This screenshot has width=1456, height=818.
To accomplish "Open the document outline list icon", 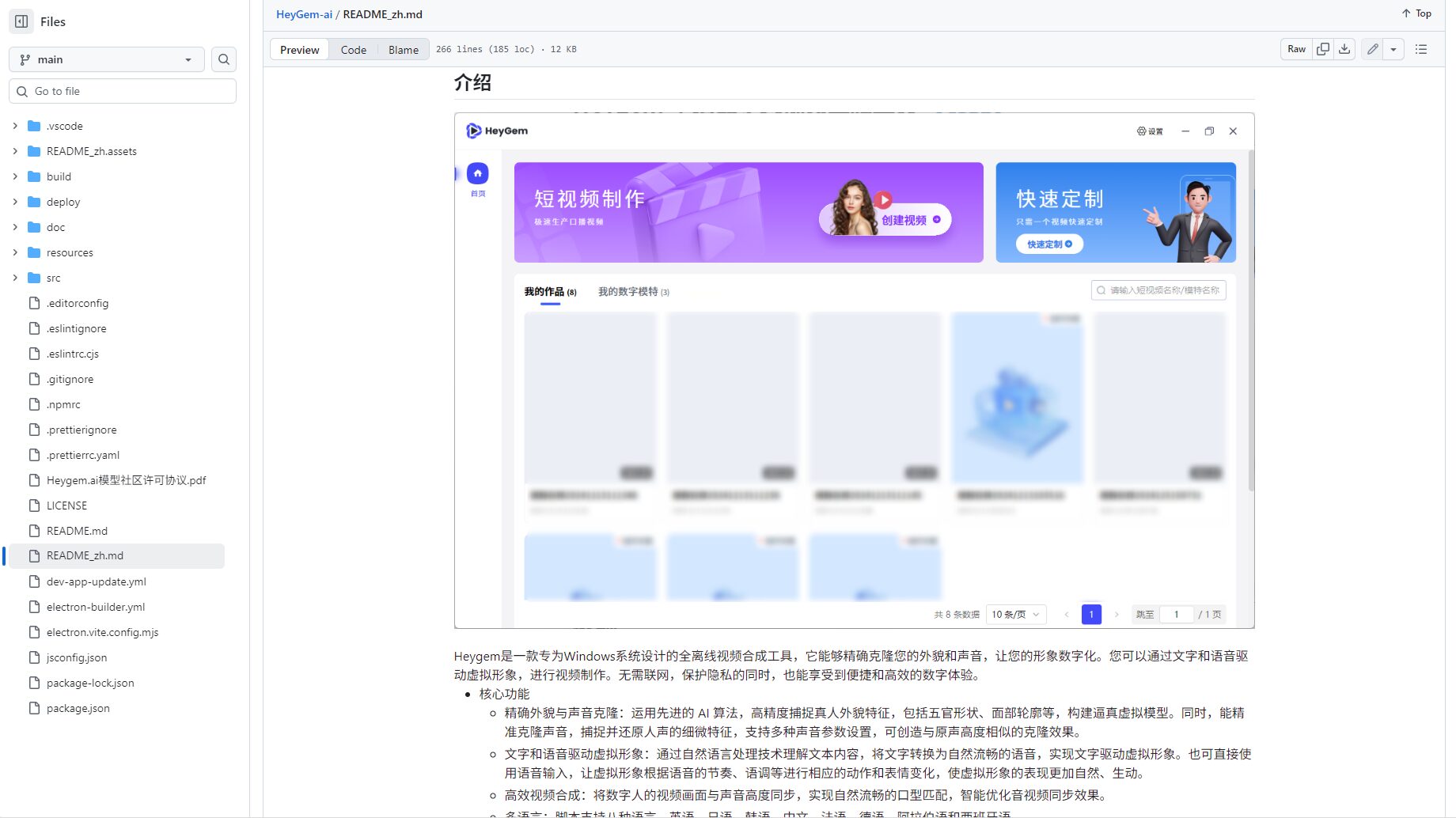I will click(1421, 48).
